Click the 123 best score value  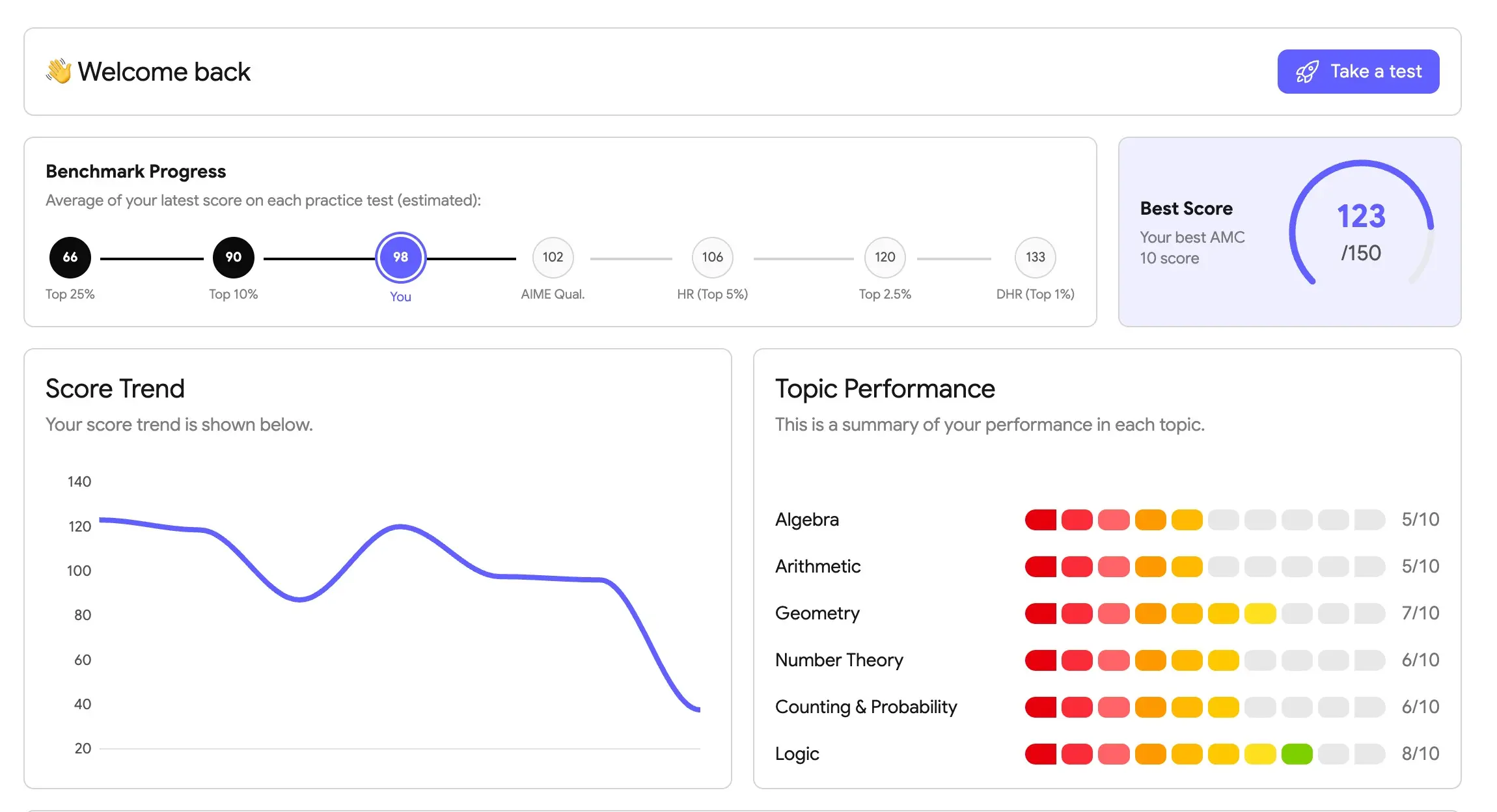pos(1361,216)
